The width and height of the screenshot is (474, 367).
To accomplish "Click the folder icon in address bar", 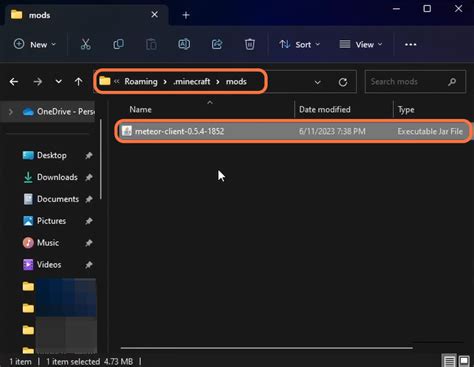I will coord(105,81).
